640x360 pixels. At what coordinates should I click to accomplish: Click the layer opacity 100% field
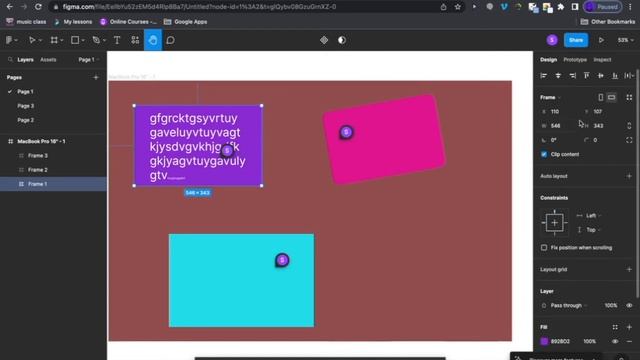point(611,305)
